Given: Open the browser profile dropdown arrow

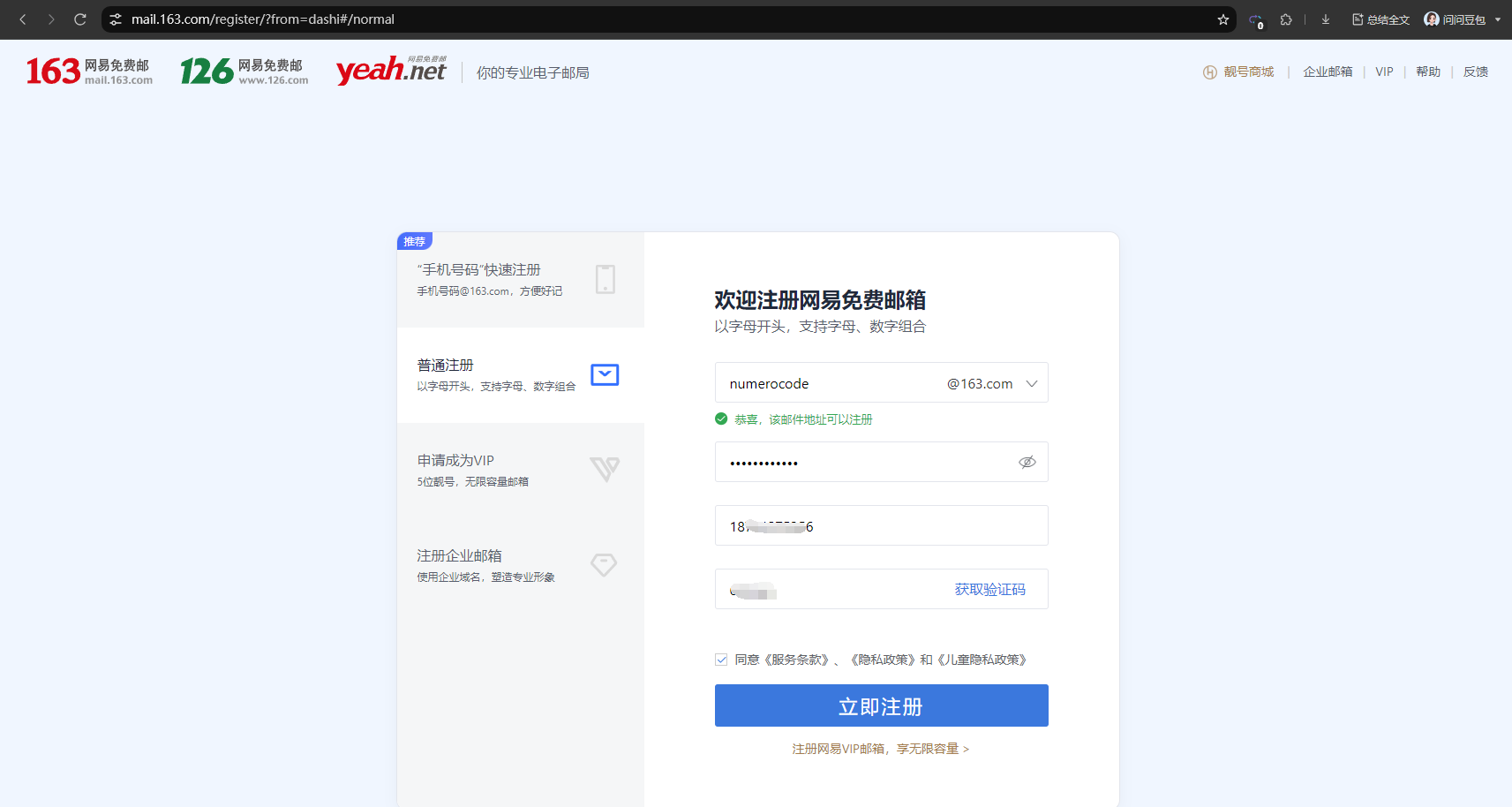Looking at the screenshot, I should click(1498, 19).
